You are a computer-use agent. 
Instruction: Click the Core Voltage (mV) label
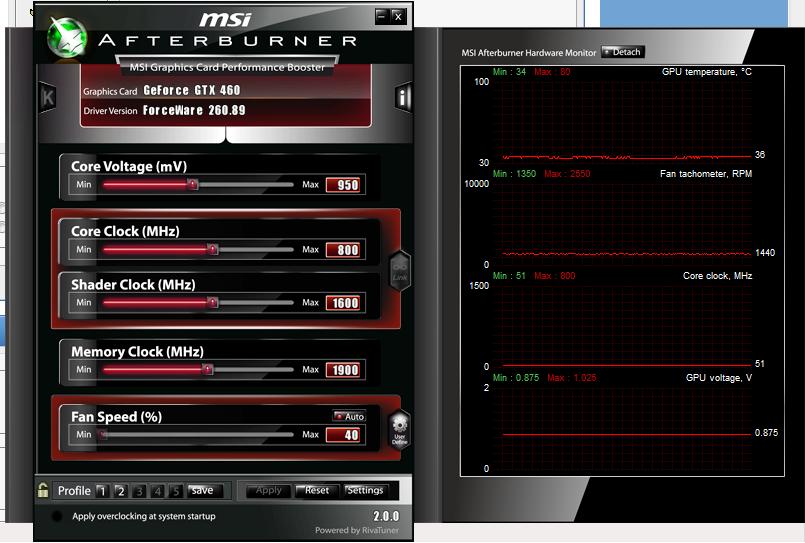(129, 166)
